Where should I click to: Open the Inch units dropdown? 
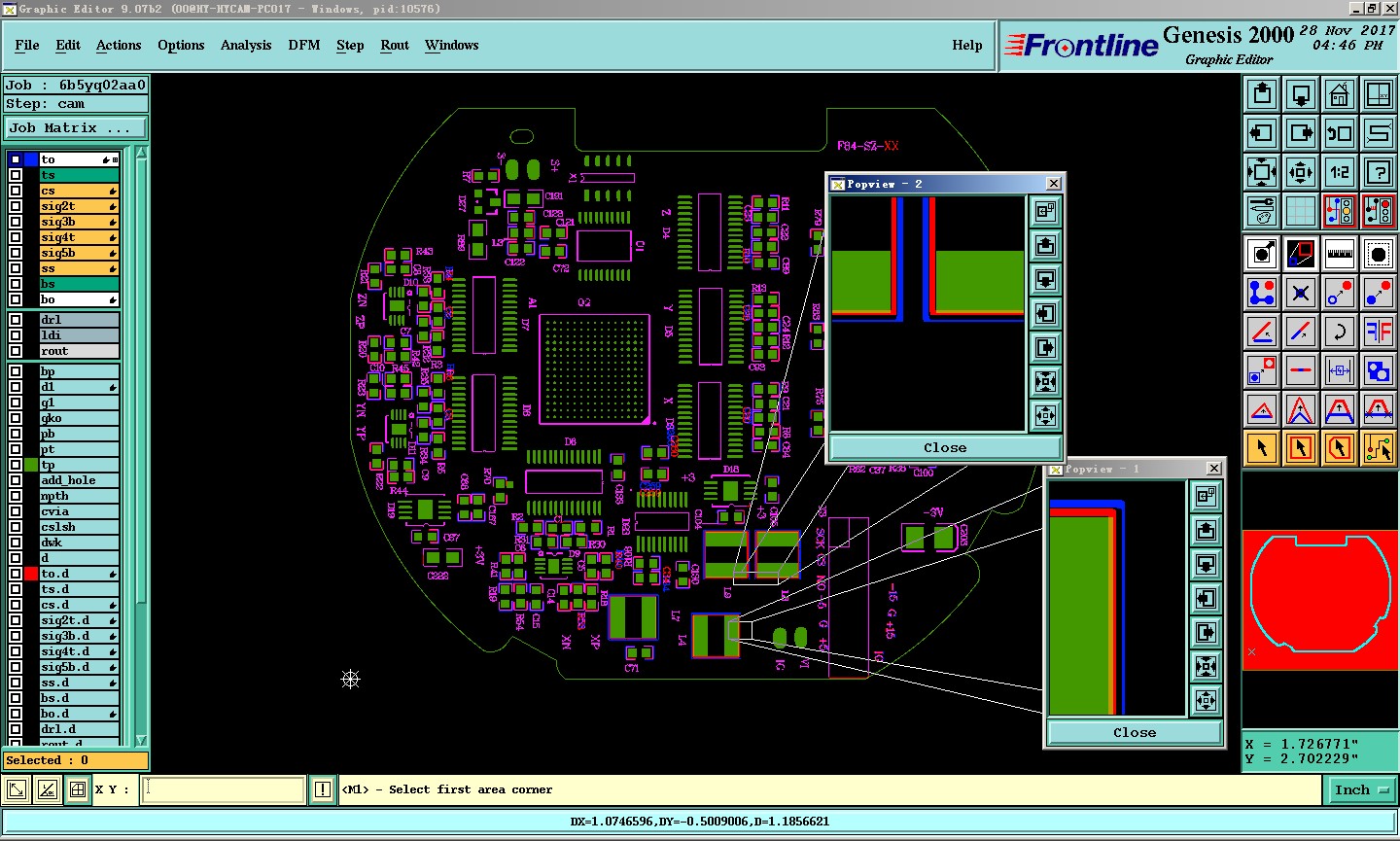pos(1361,790)
